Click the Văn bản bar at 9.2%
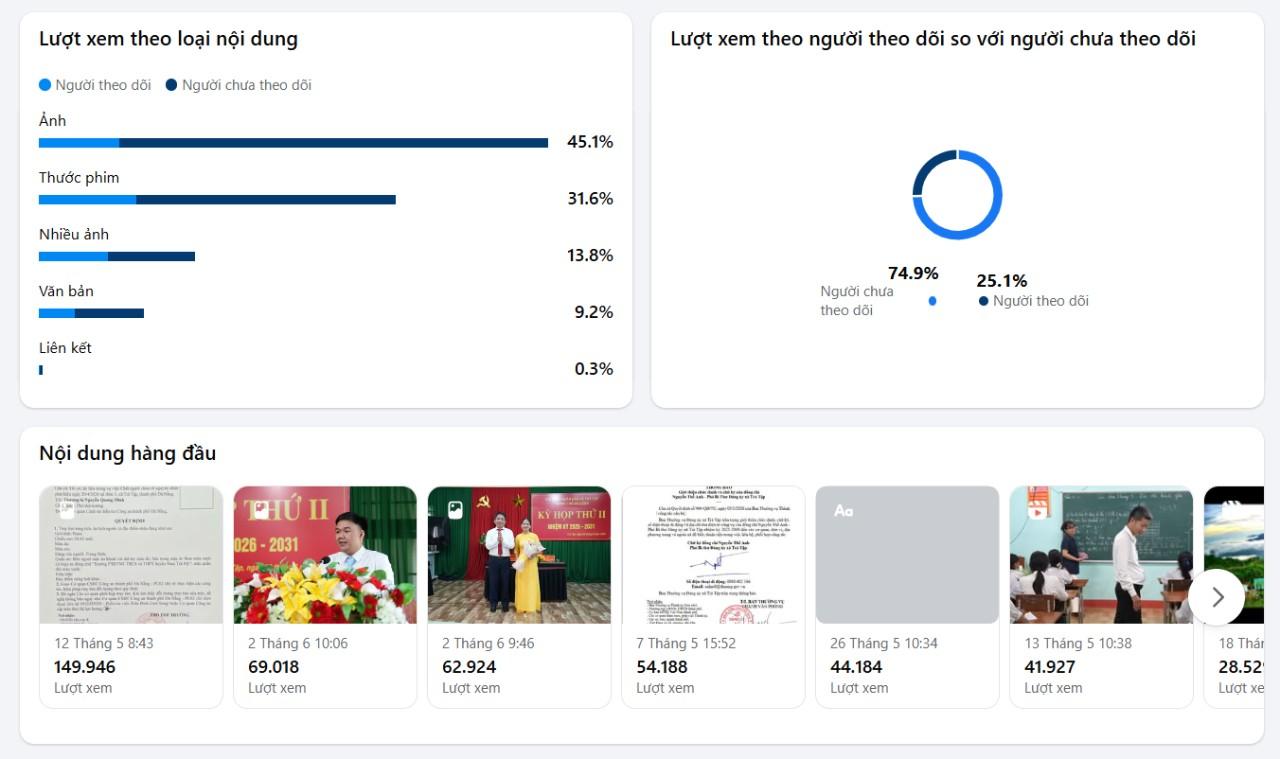 [91, 313]
